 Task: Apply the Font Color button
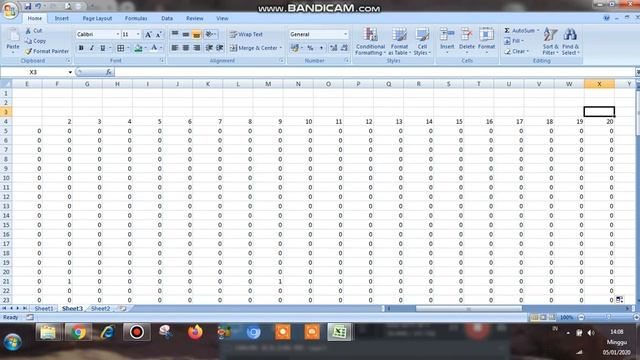[x=154, y=48]
